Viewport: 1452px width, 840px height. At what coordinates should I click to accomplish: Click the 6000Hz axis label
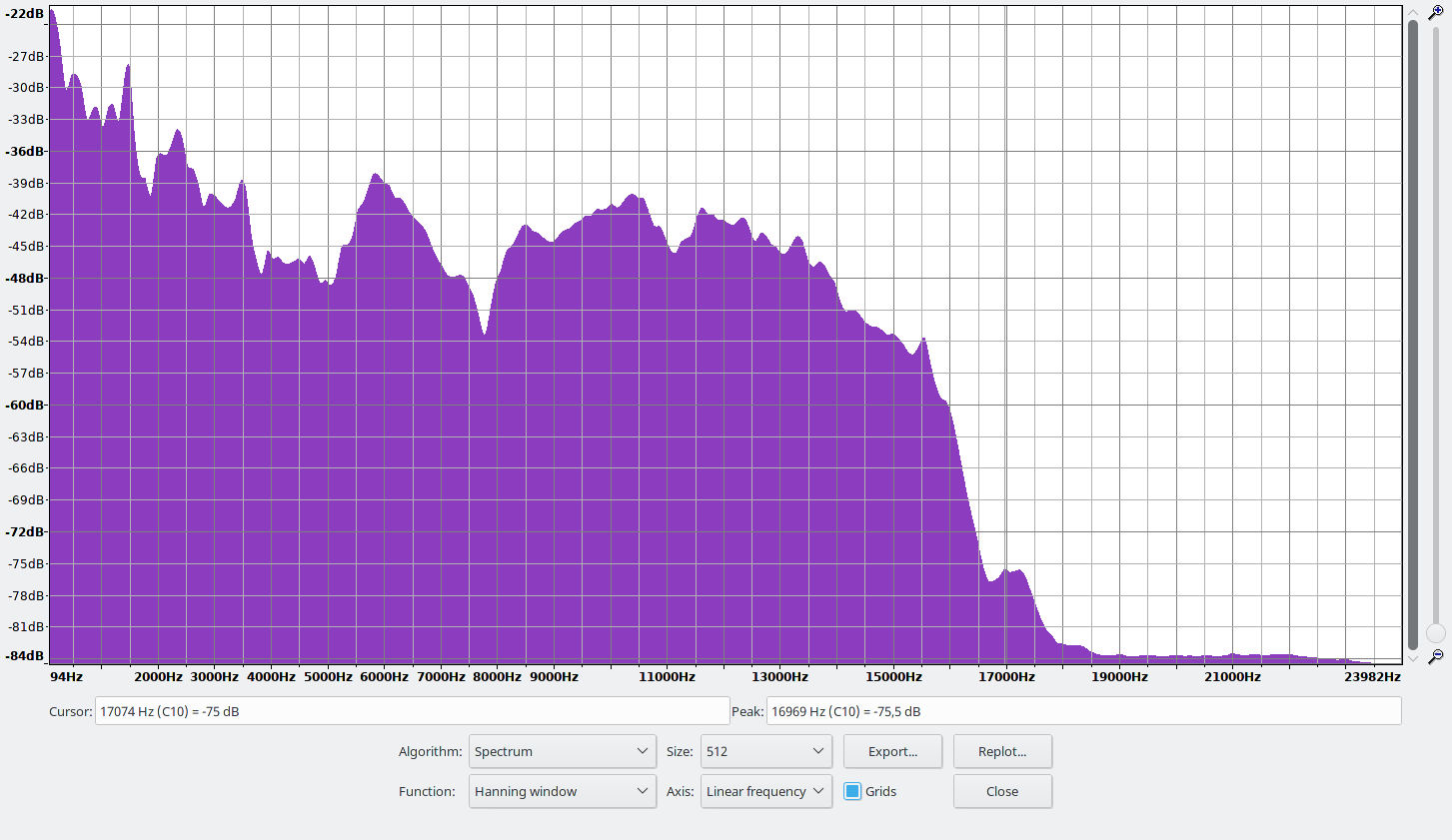(385, 676)
